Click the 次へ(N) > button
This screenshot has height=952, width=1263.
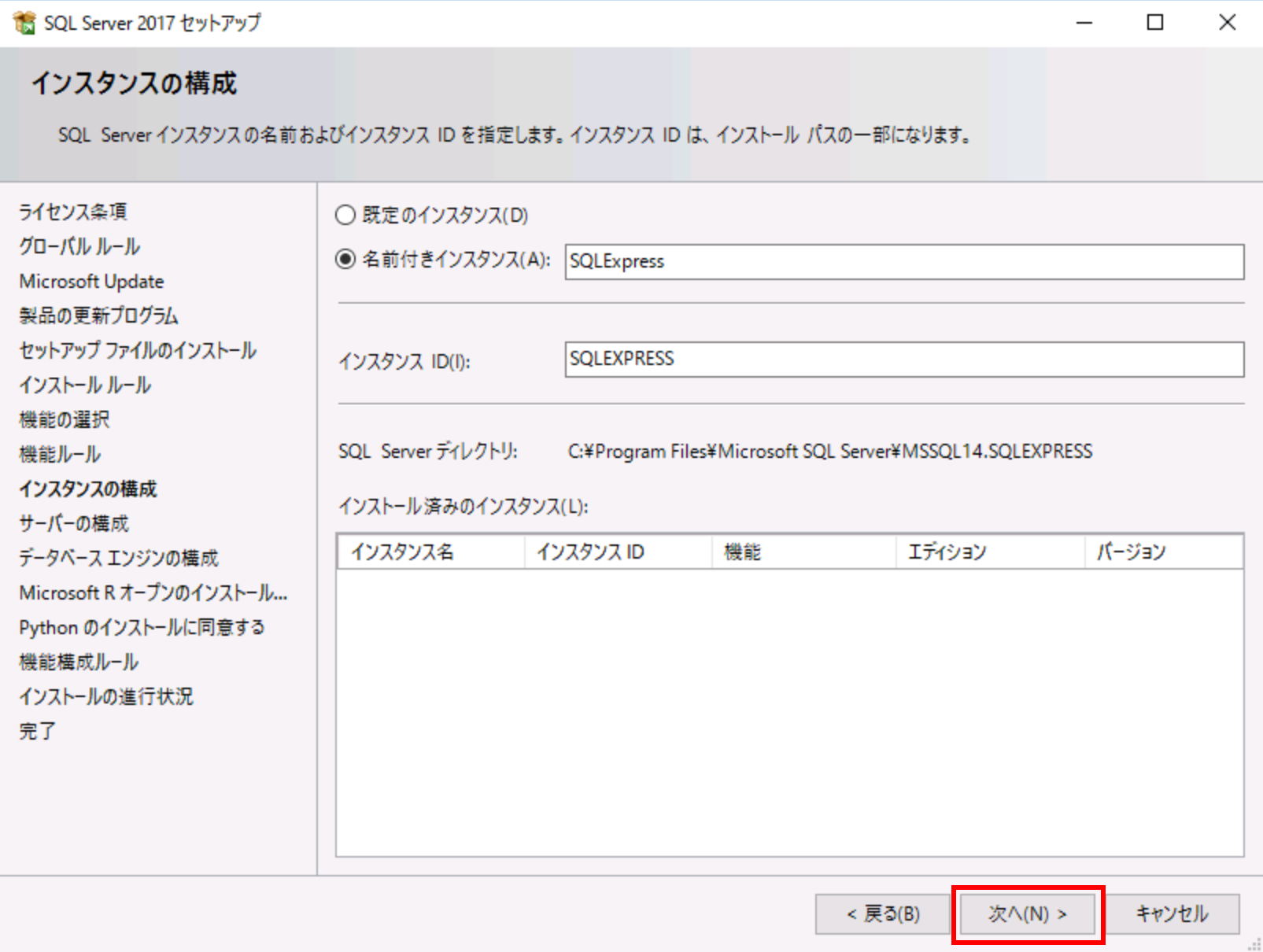coord(1027,913)
